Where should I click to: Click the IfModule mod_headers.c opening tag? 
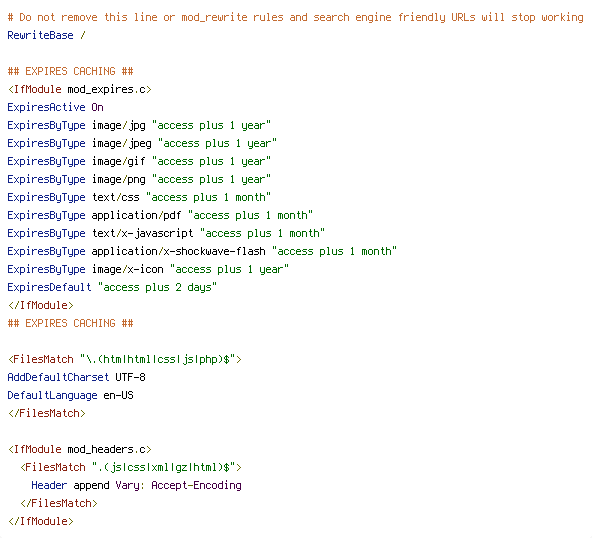click(80, 449)
